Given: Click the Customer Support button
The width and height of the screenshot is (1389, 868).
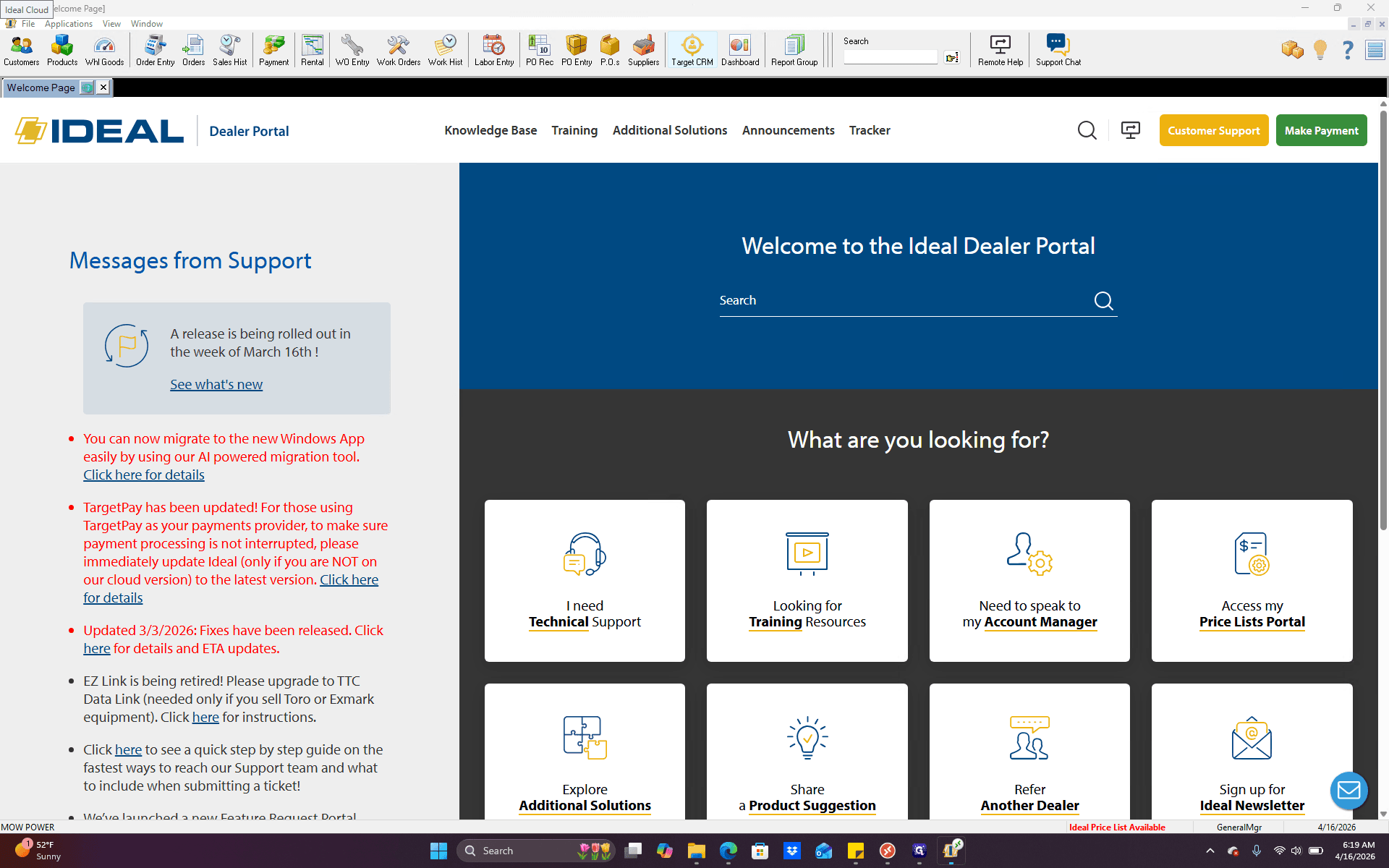Looking at the screenshot, I should 1213,130.
